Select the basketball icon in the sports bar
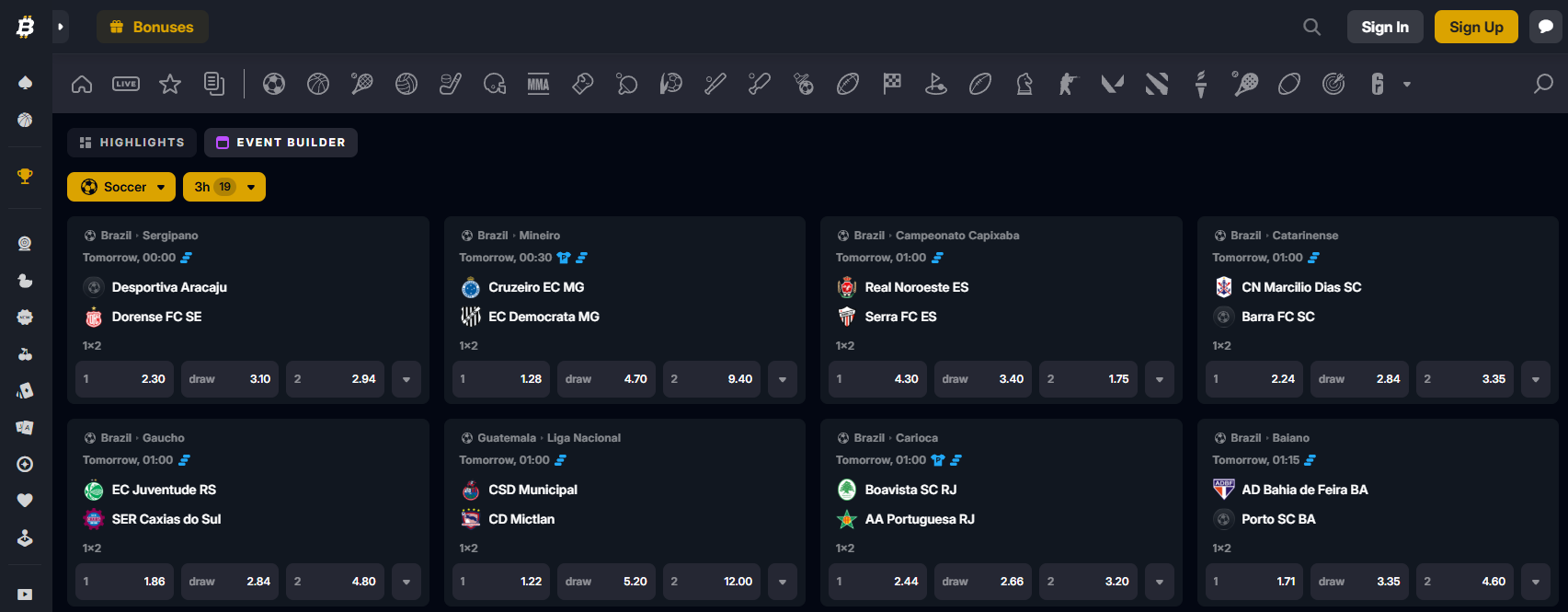Viewport: 1568px width, 612px height. (318, 84)
